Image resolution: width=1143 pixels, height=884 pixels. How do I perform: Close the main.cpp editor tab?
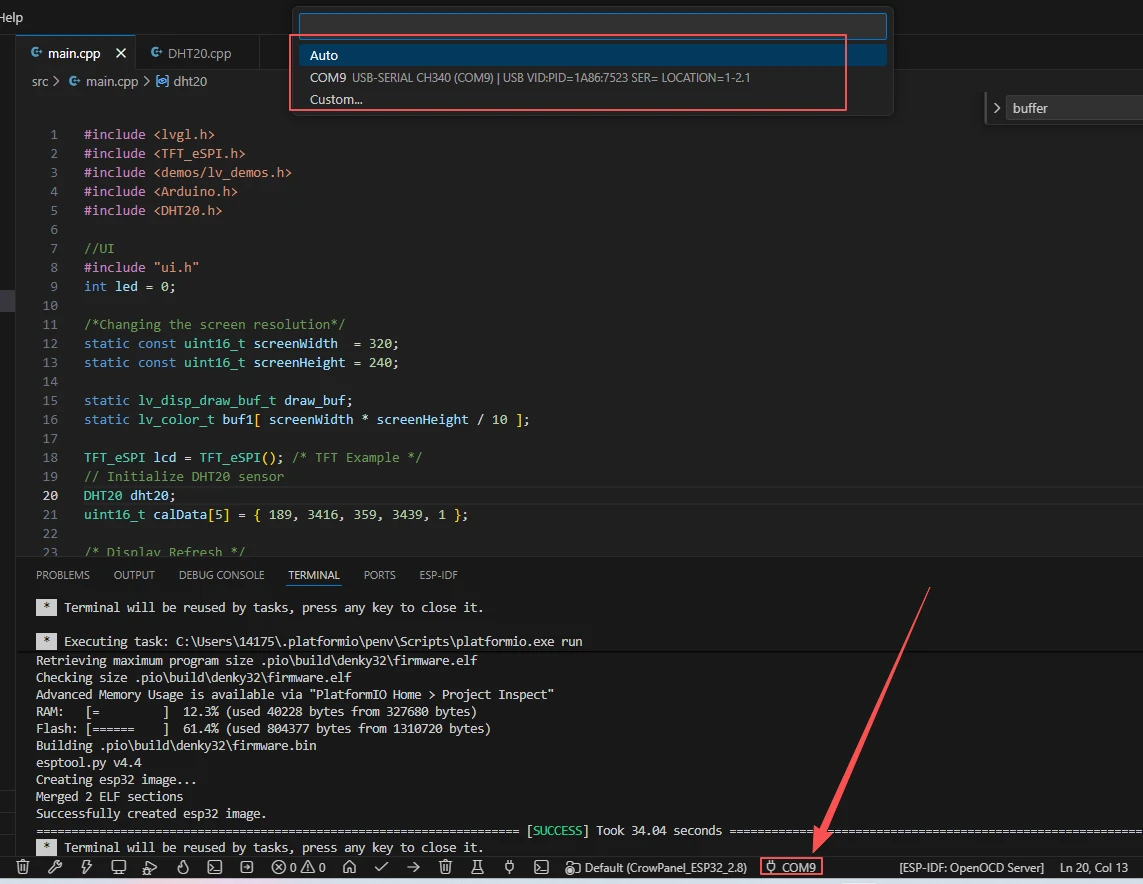(121, 53)
